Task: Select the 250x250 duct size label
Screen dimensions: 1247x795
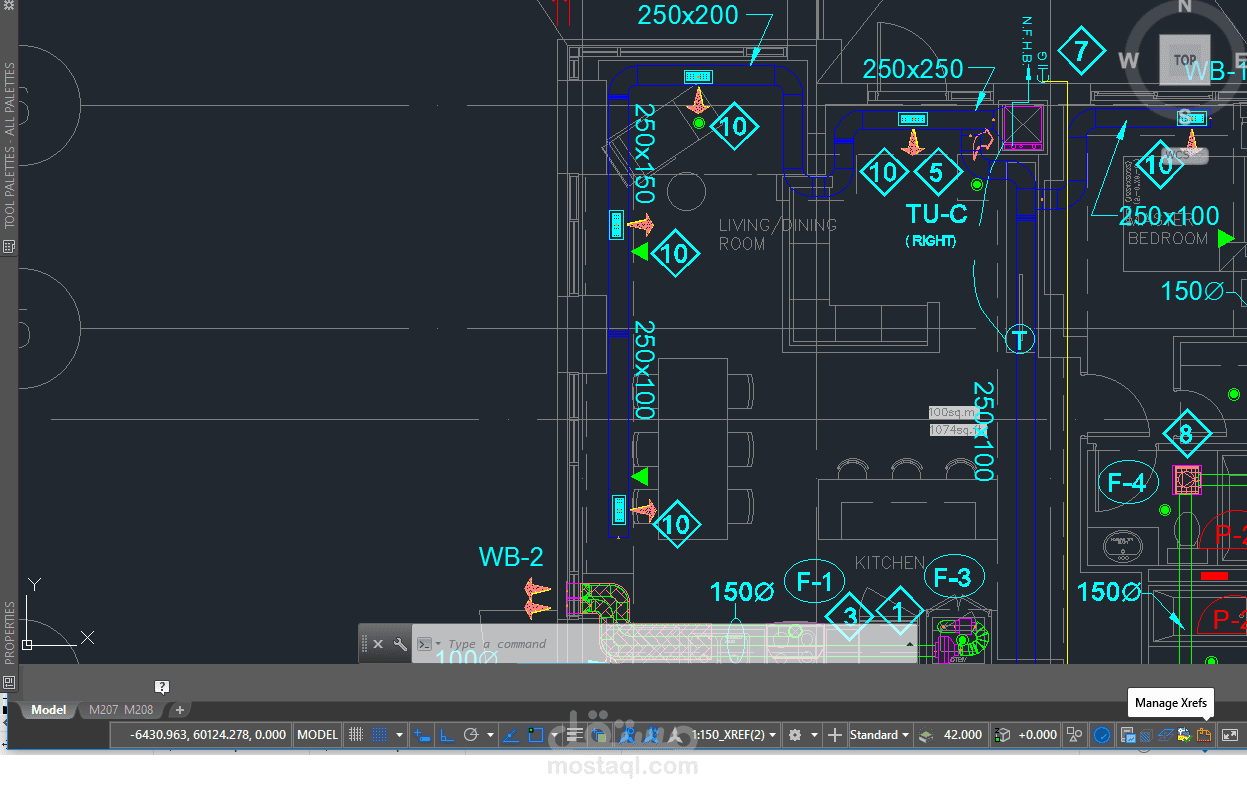Action: 913,69
